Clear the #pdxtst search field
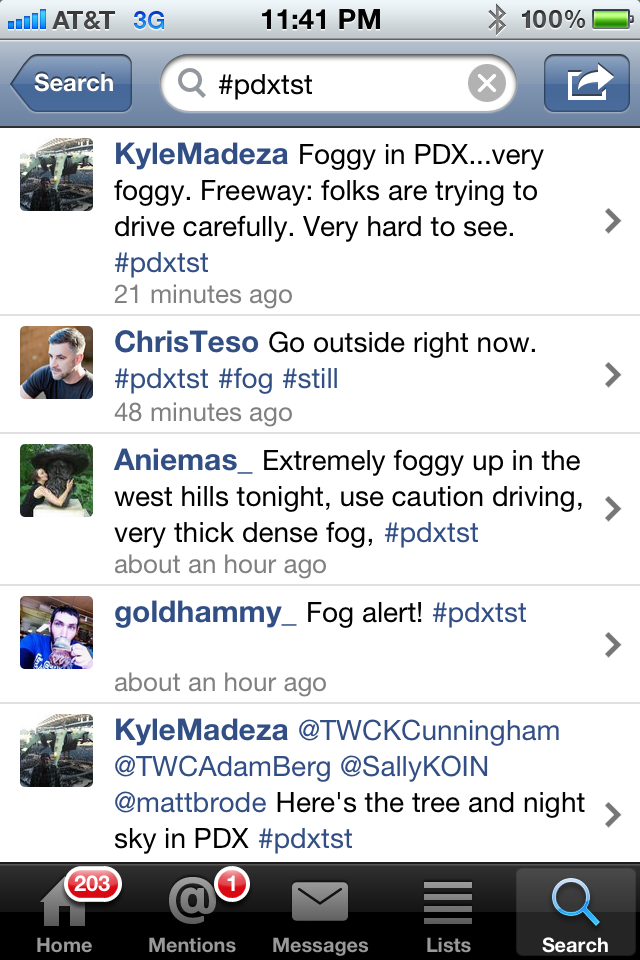 [x=486, y=84]
